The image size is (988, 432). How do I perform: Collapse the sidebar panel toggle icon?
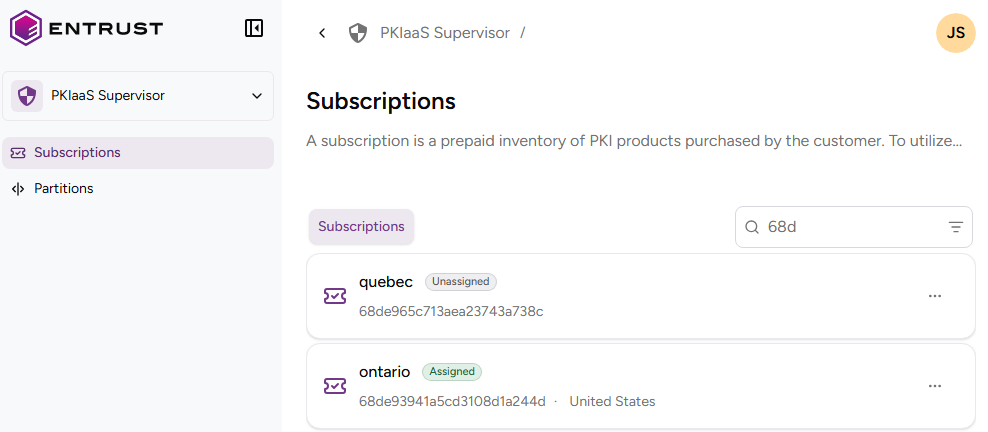pyautogui.click(x=254, y=28)
